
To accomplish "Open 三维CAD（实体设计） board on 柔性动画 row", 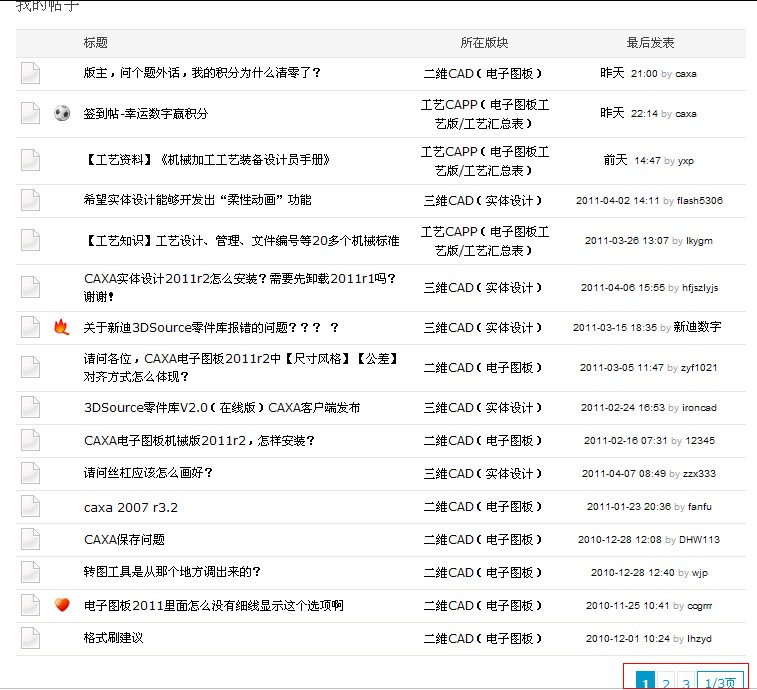I will 483,200.
